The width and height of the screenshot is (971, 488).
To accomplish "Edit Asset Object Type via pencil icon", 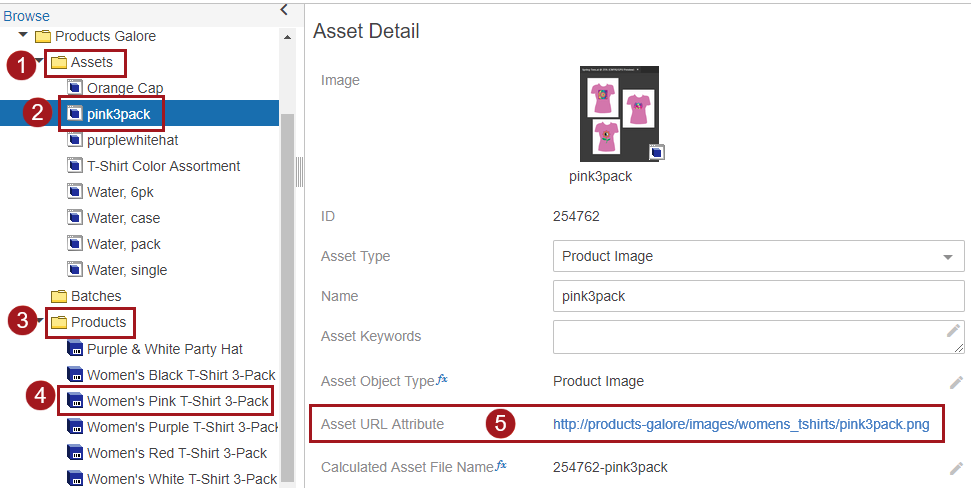I will (956, 382).
